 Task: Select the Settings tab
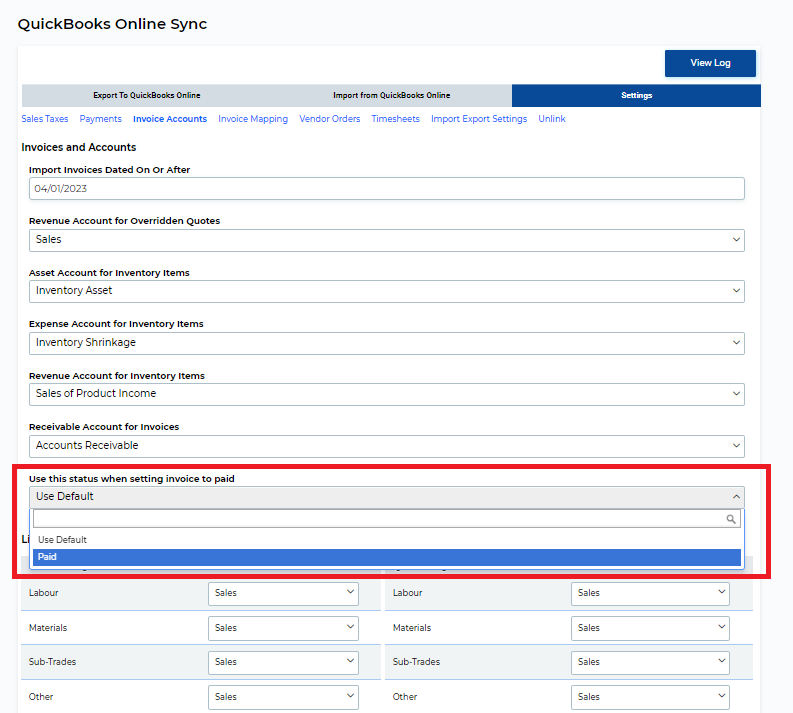pyautogui.click(x=636, y=95)
